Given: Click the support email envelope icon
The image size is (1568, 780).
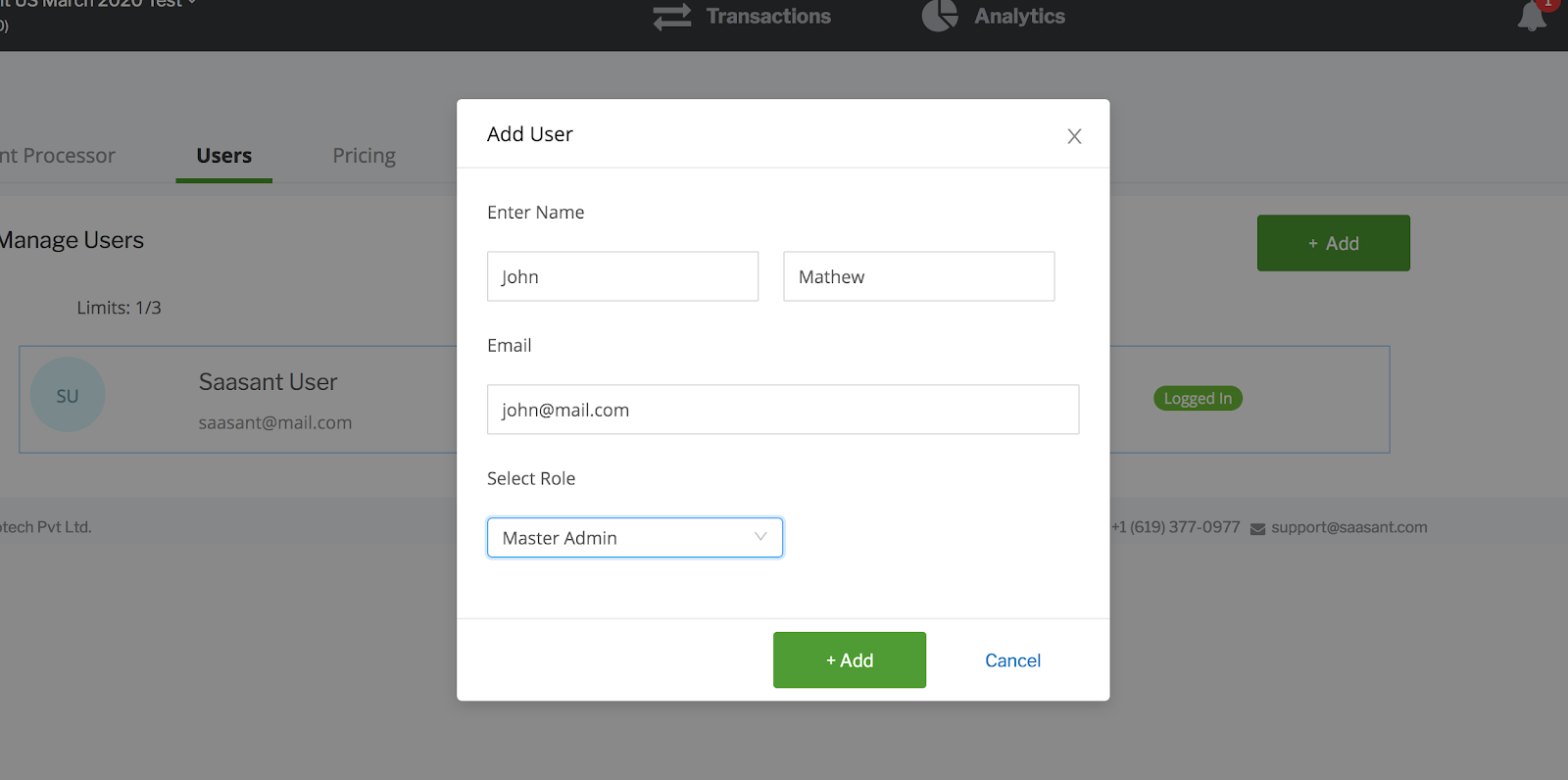Looking at the screenshot, I should pos(1257,529).
